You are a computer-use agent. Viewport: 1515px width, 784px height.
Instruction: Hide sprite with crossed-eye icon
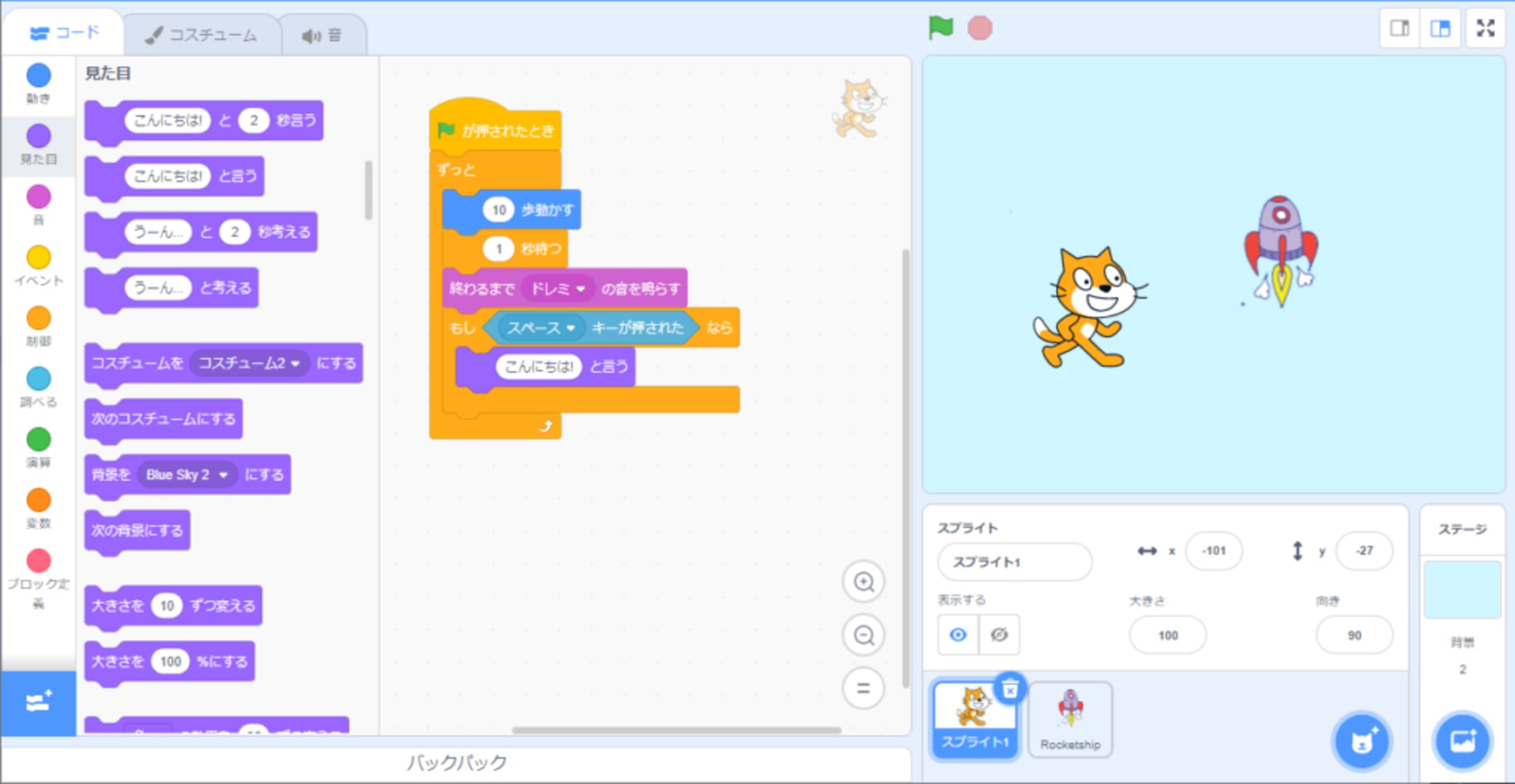tap(999, 634)
